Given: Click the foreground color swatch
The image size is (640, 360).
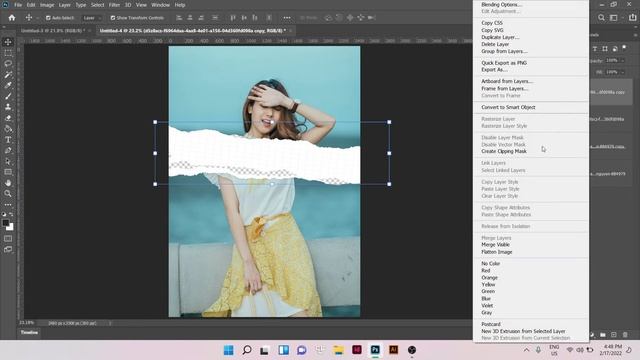Looking at the screenshot, I should click(5, 223).
